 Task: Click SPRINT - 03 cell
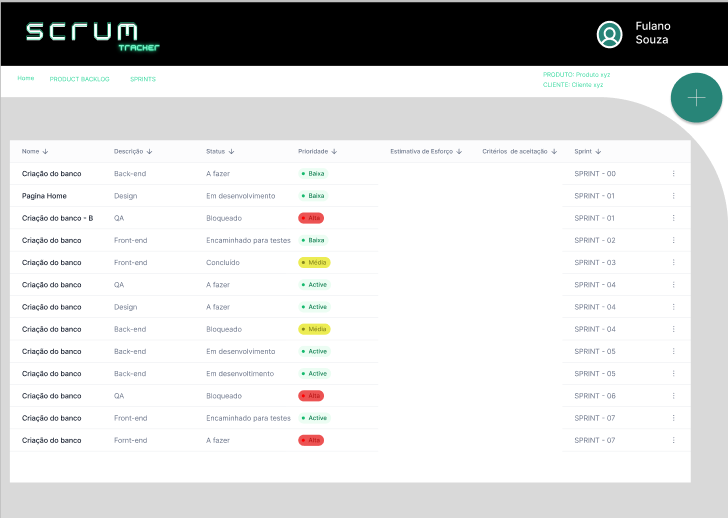595,263
